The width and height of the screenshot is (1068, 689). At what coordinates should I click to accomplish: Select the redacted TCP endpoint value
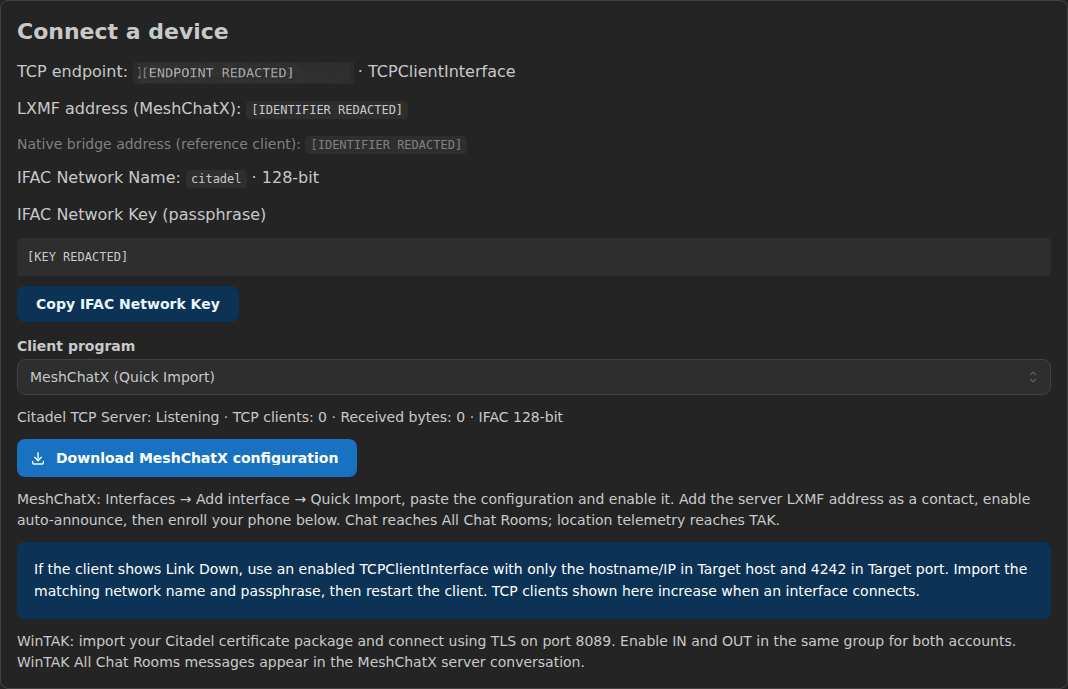coord(243,73)
